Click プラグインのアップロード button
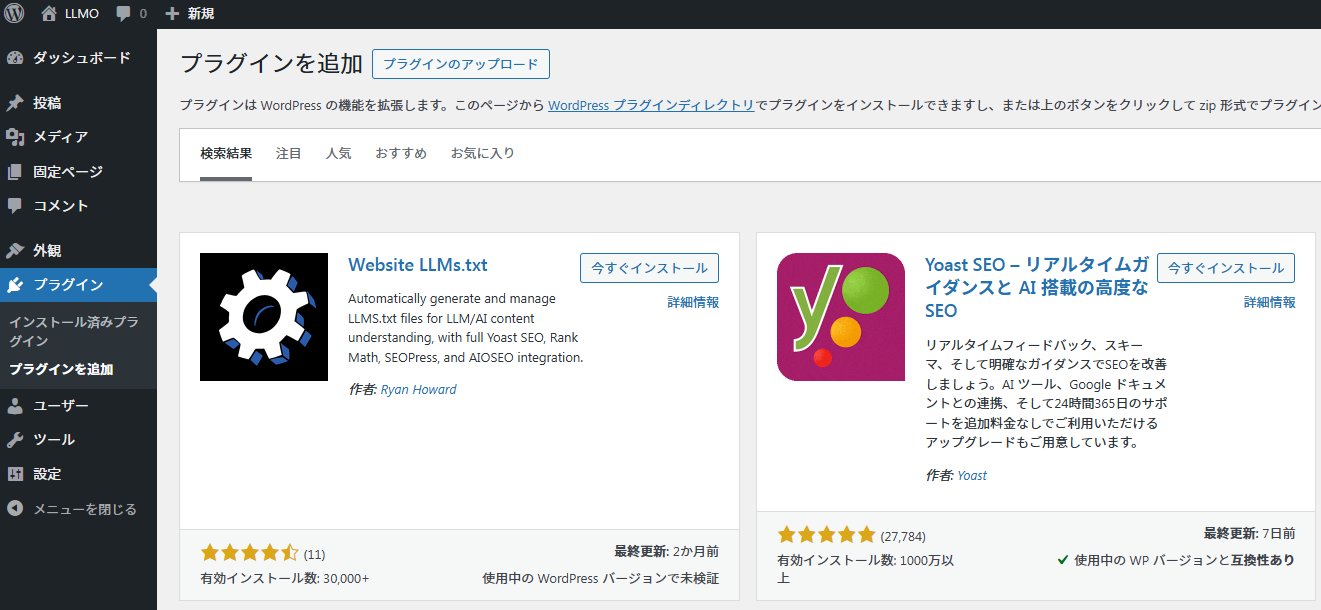 tap(460, 64)
